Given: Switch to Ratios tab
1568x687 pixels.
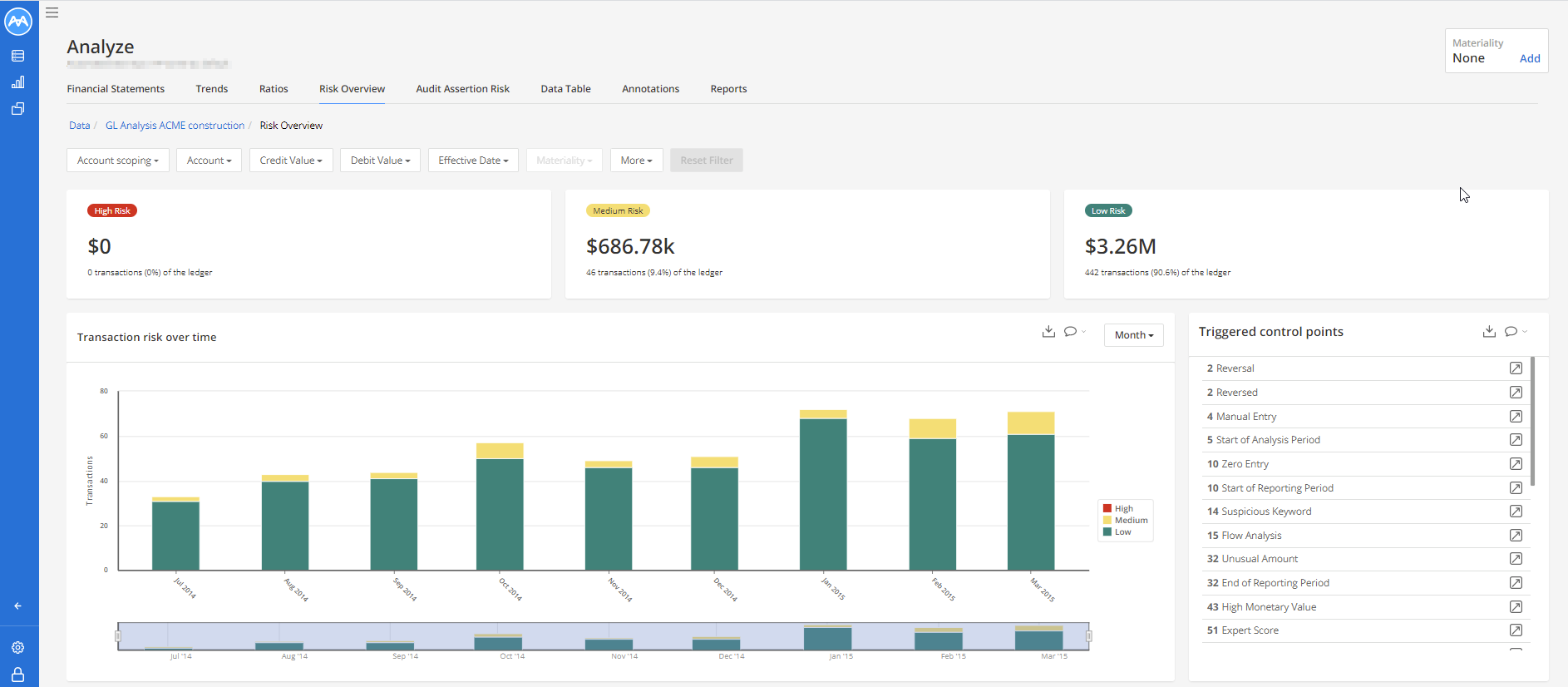Looking at the screenshot, I should click(x=274, y=89).
